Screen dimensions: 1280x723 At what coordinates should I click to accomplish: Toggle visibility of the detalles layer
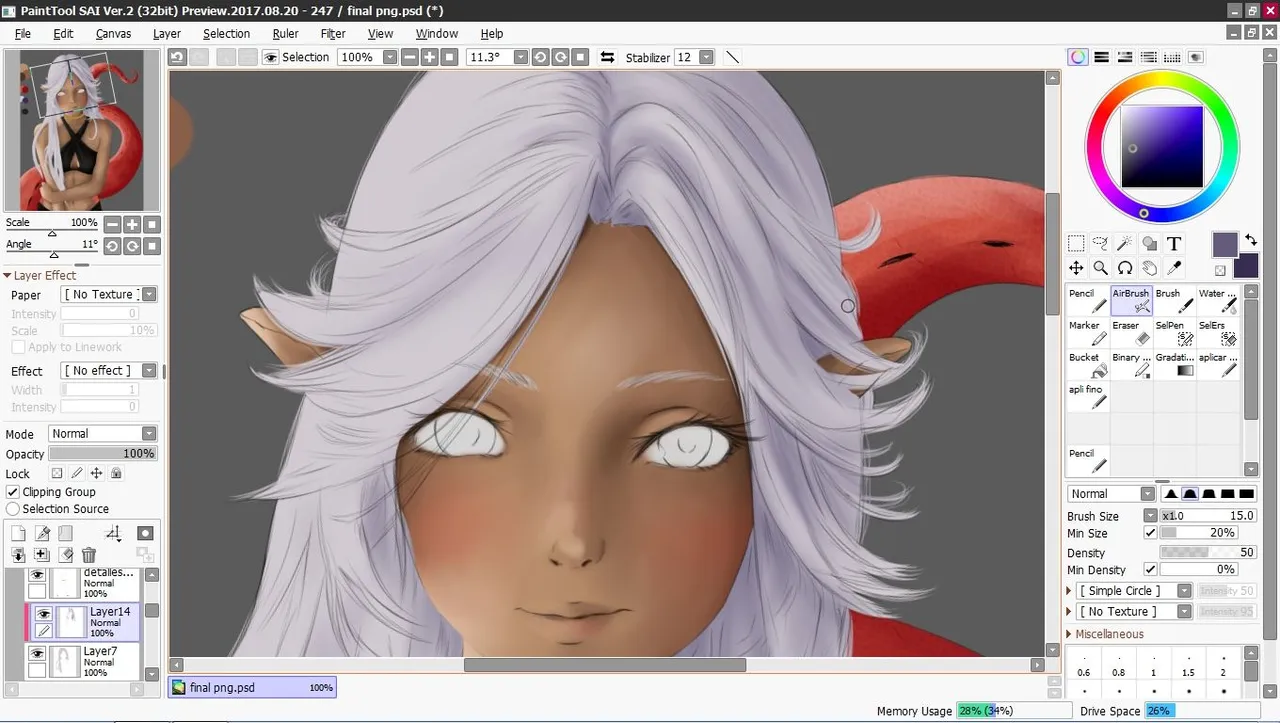[37, 575]
